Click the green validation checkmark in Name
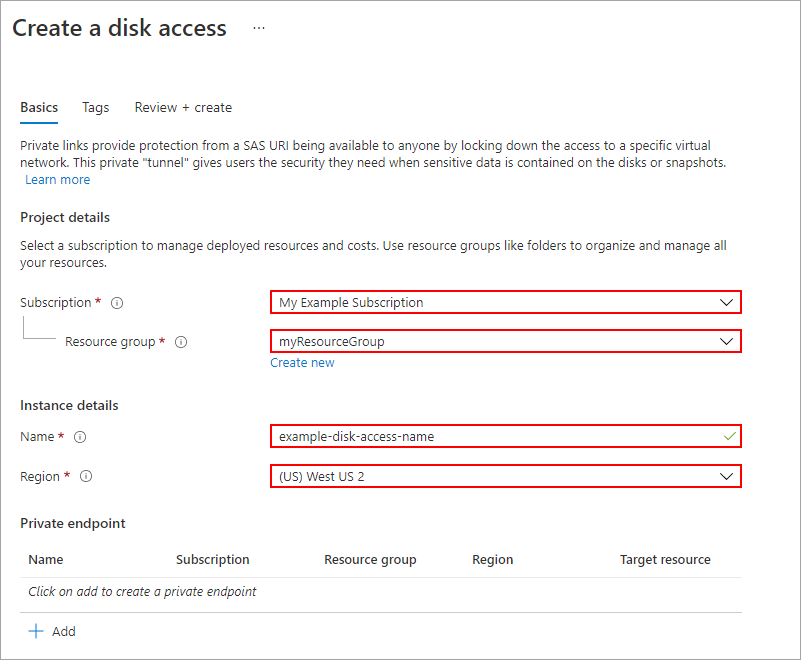Viewport: 801px width, 660px height. [729, 437]
